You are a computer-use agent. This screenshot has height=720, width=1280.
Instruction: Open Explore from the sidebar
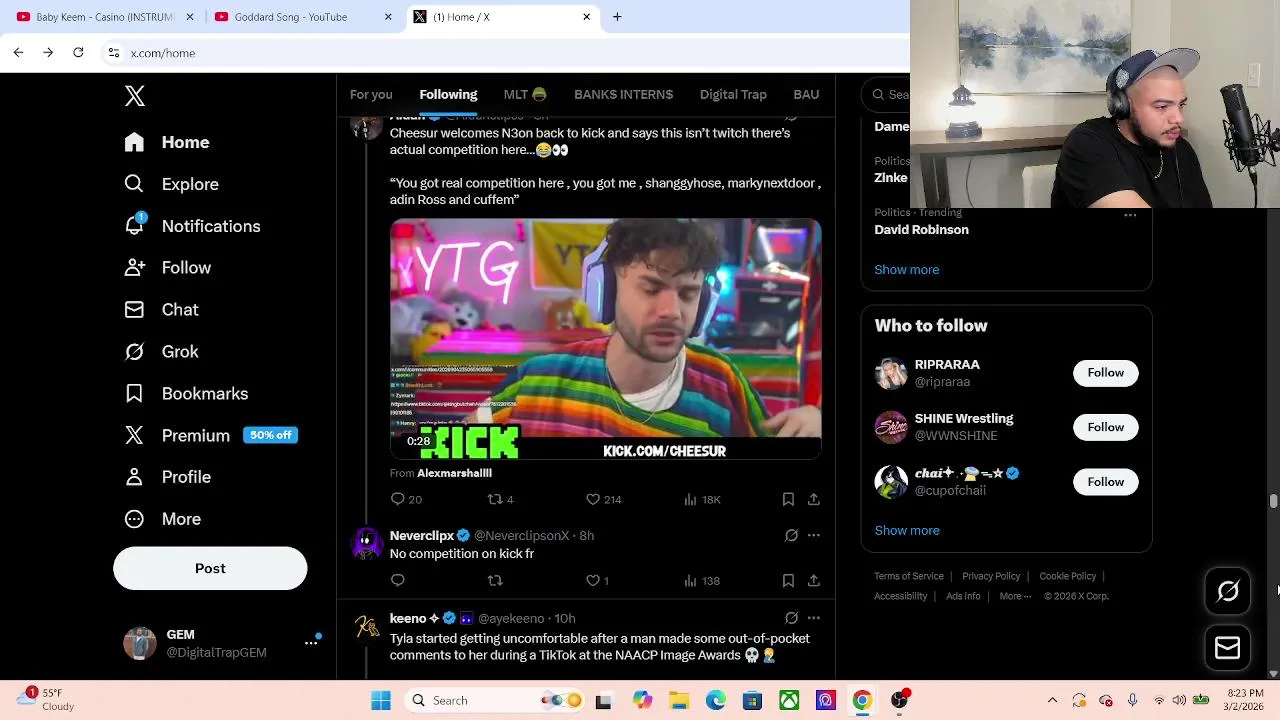(171, 184)
